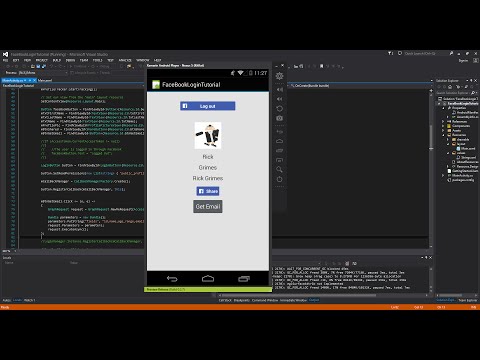Image resolution: width=480 pixels, height=360 pixels.
Task: Open the PROJECT menu
Action: (42, 60)
